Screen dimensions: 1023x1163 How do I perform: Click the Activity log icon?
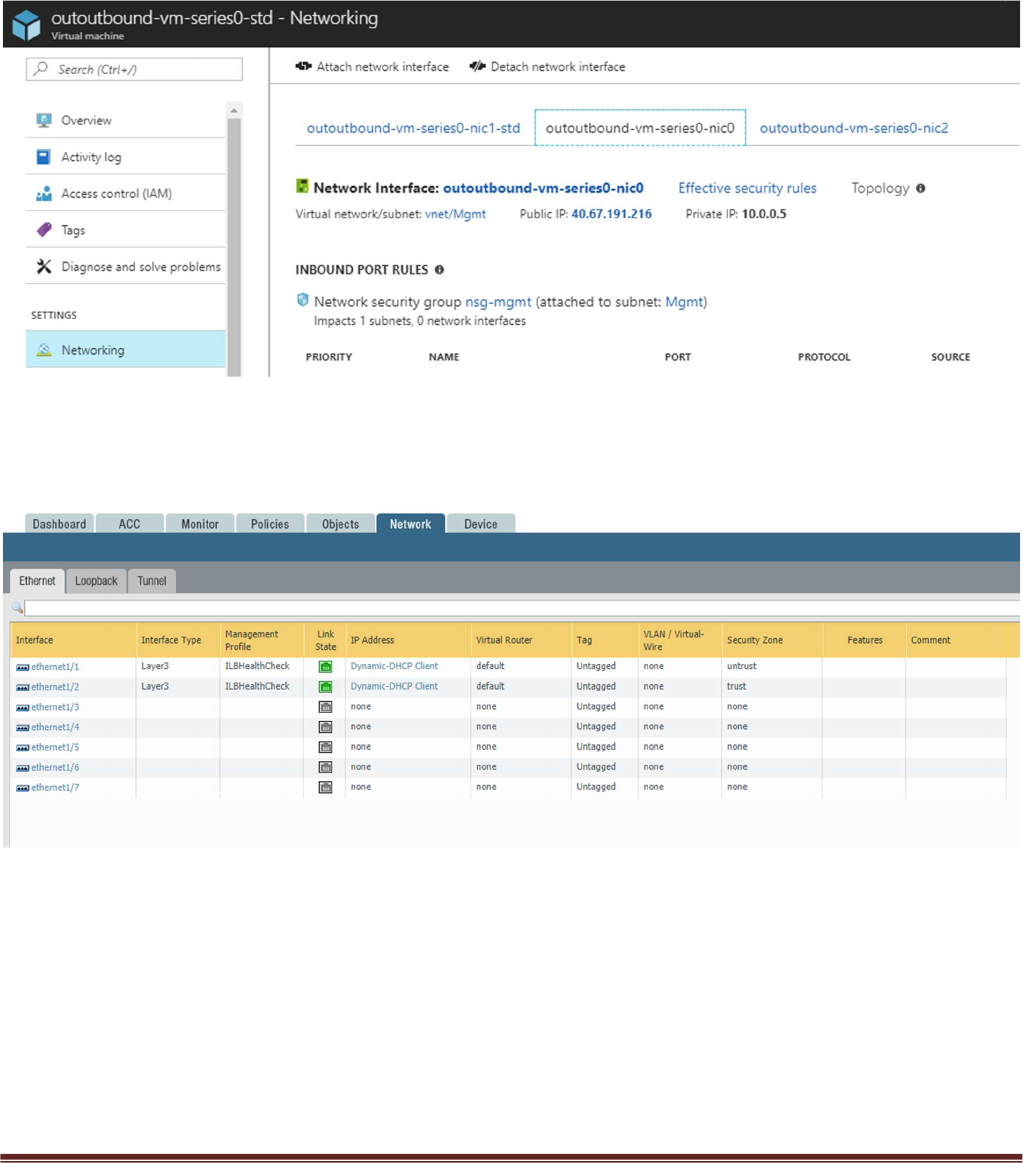pyautogui.click(x=44, y=157)
